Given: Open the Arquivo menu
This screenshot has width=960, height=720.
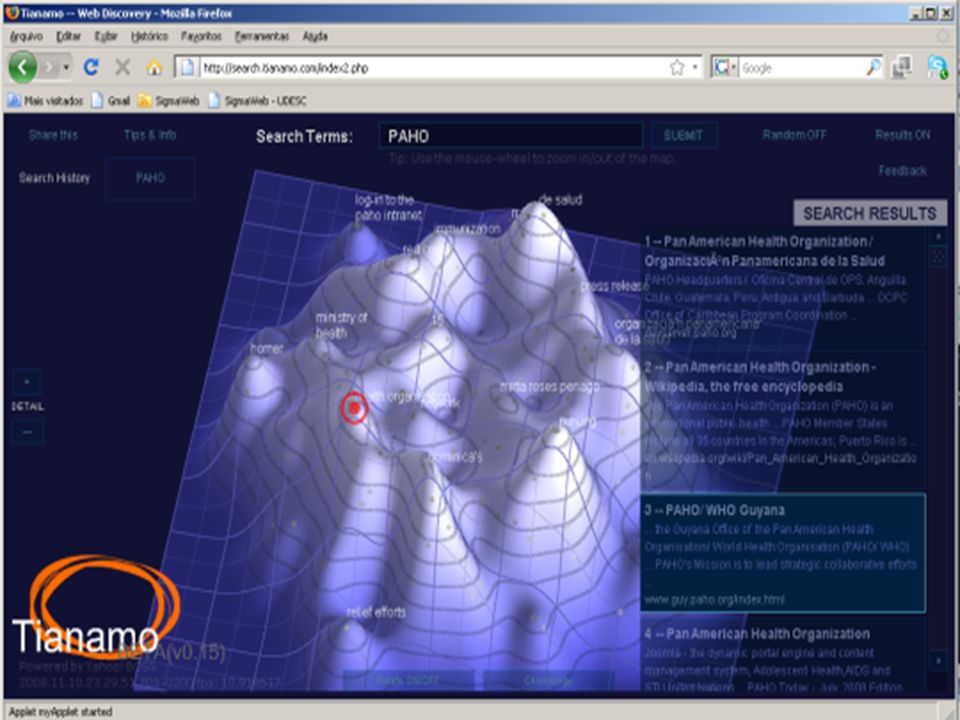Looking at the screenshot, I should pyautogui.click(x=26, y=36).
